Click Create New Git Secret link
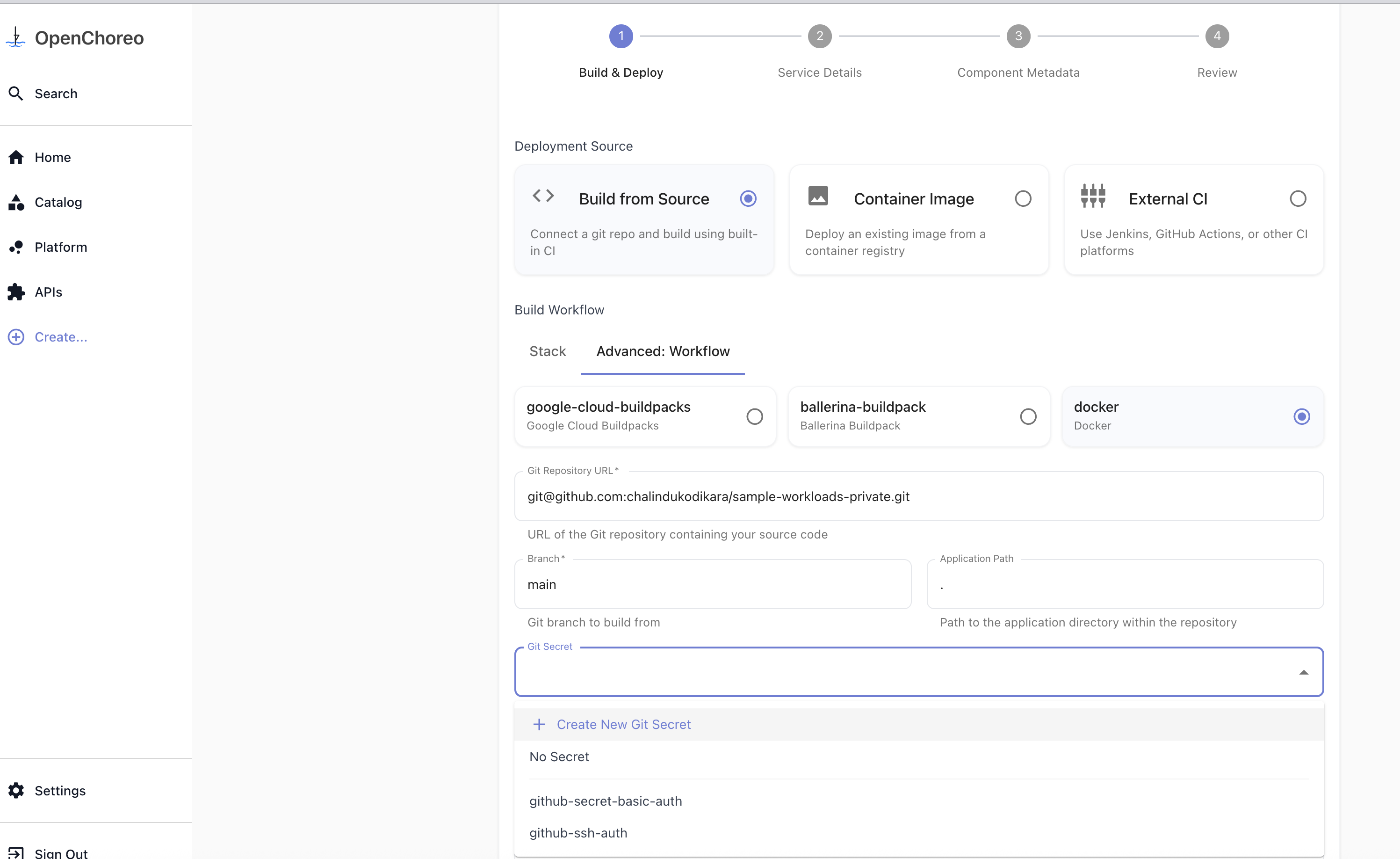The width and height of the screenshot is (1400, 859). (x=623, y=724)
